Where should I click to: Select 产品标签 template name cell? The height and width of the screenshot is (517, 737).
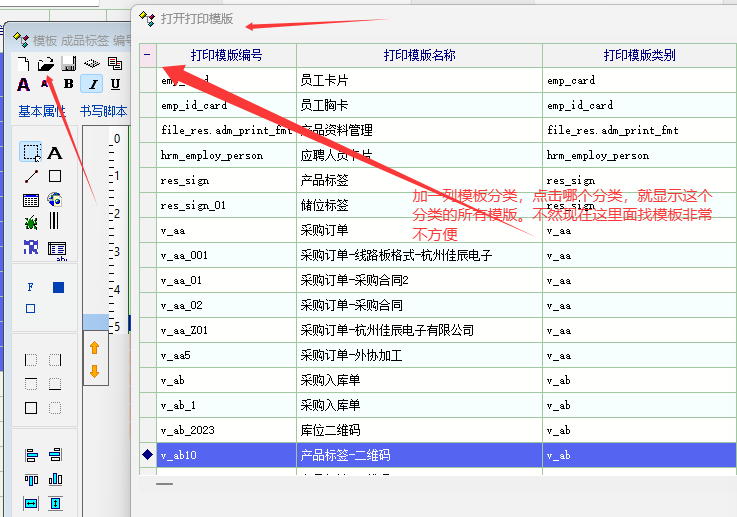coord(419,180)
